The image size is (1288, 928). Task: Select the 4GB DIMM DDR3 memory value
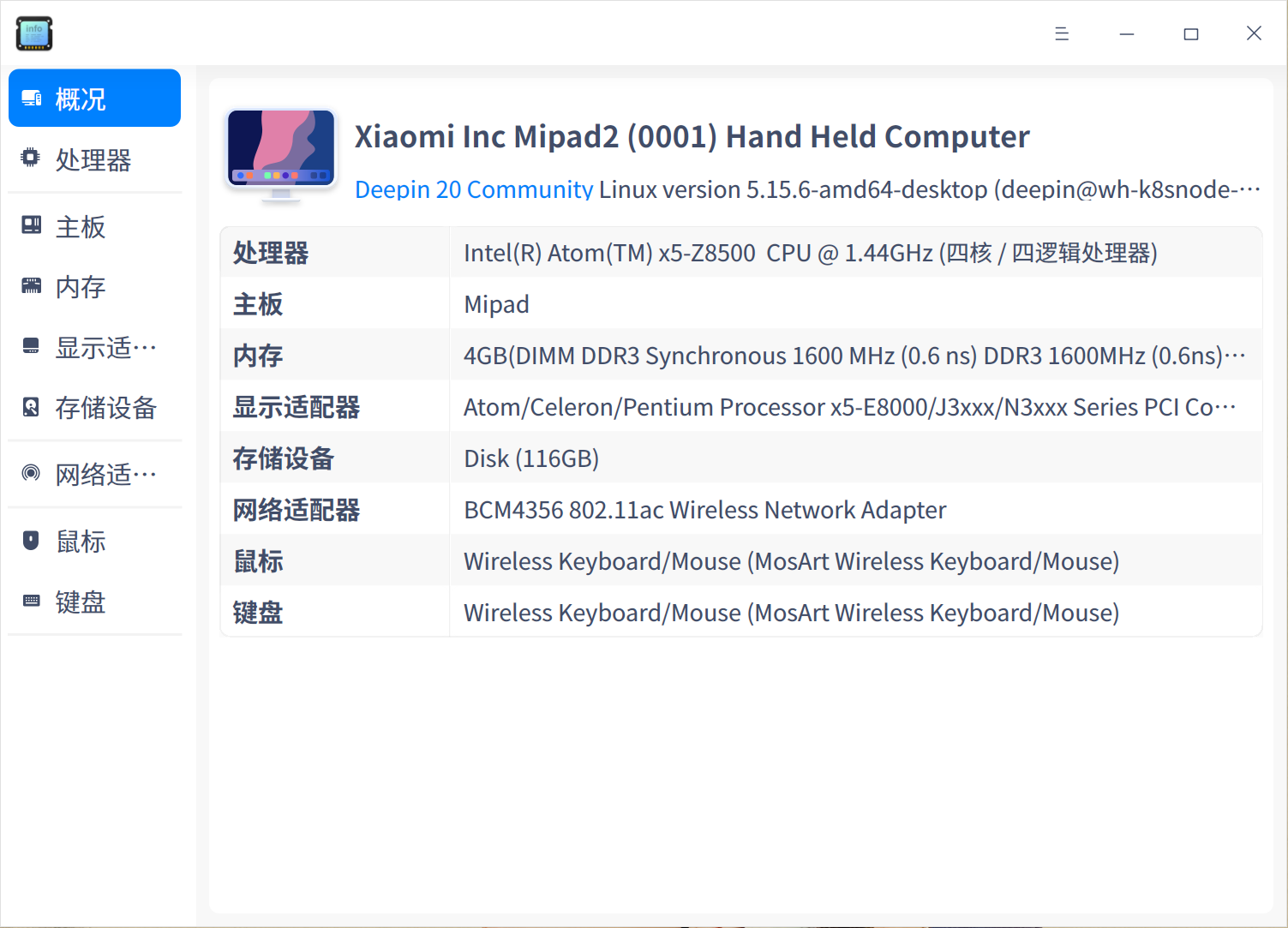click(854, 356)
